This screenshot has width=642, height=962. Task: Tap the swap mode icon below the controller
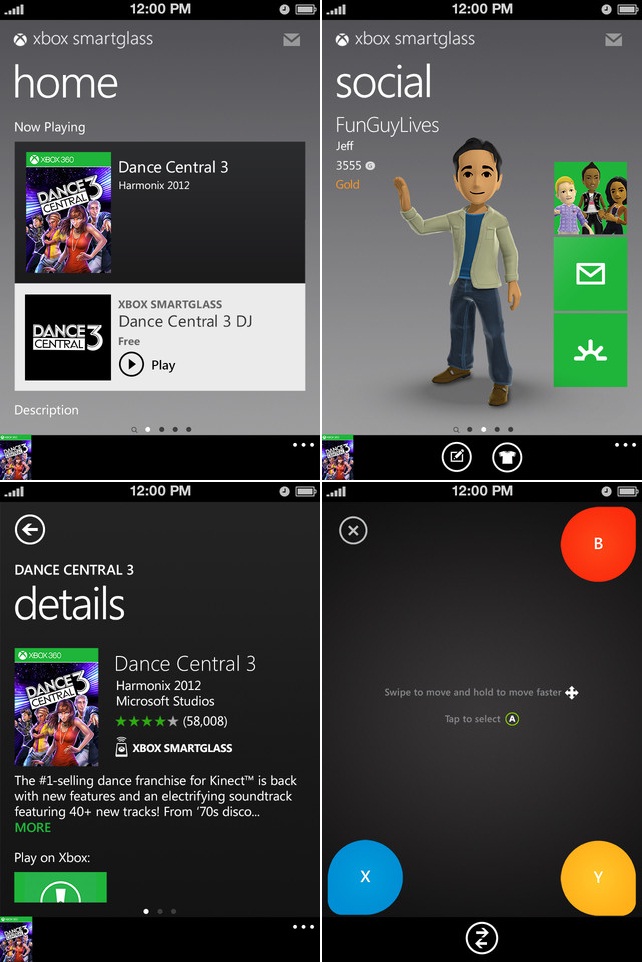[482, 938]
